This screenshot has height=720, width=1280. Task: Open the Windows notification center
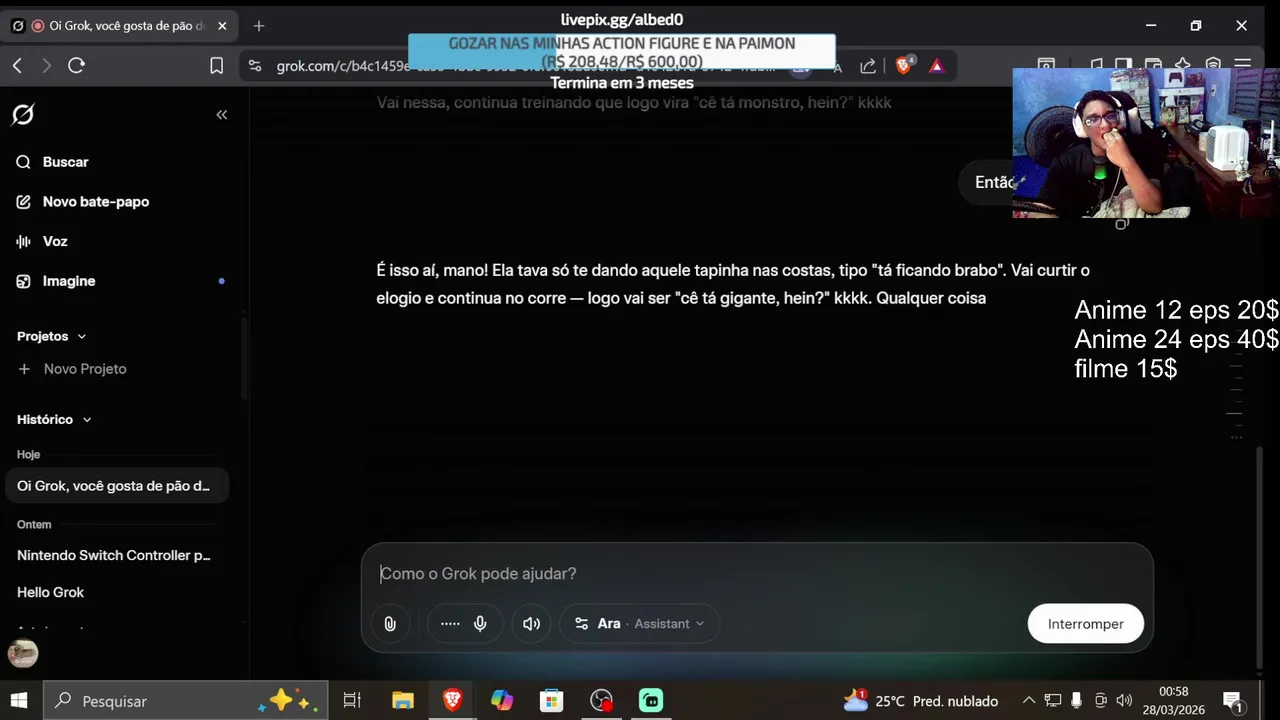pos(1233,701)
